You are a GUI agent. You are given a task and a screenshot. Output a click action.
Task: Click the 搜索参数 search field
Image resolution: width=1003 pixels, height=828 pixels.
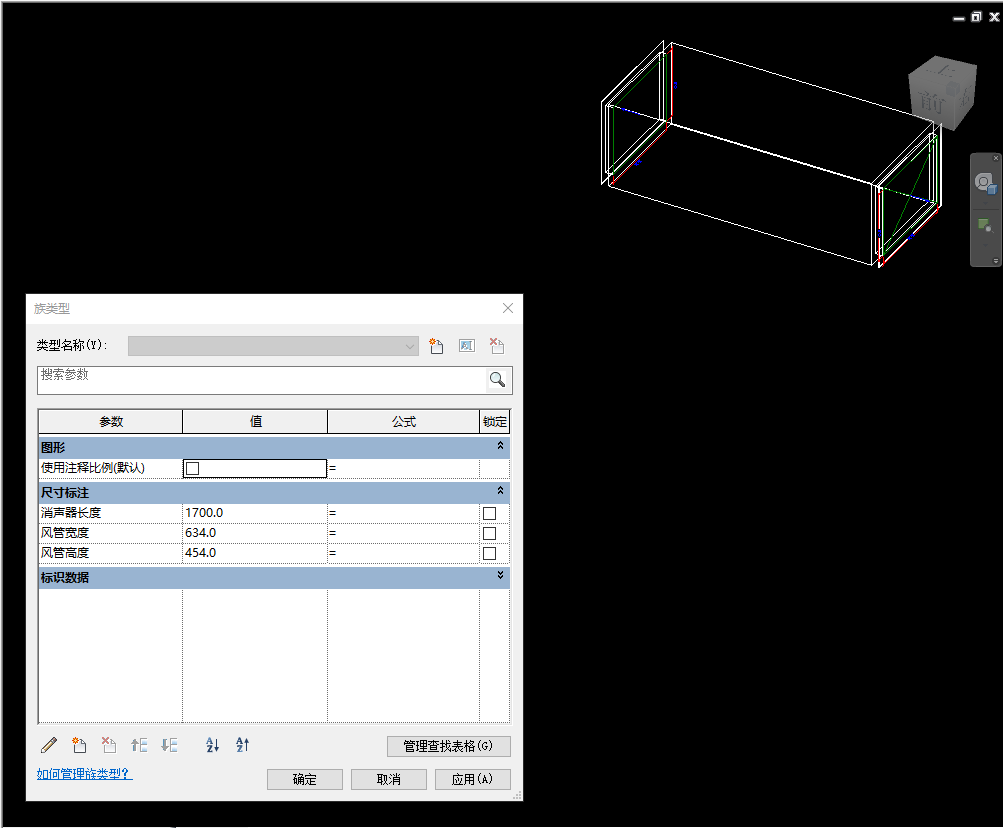click(260, 380)
